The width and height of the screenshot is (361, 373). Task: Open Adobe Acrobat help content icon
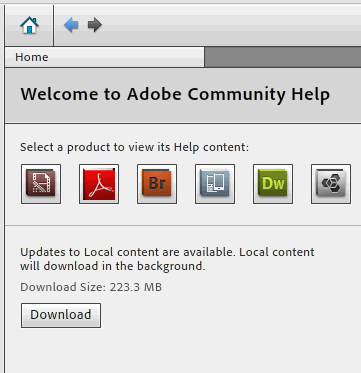click(x=99, y=184)
